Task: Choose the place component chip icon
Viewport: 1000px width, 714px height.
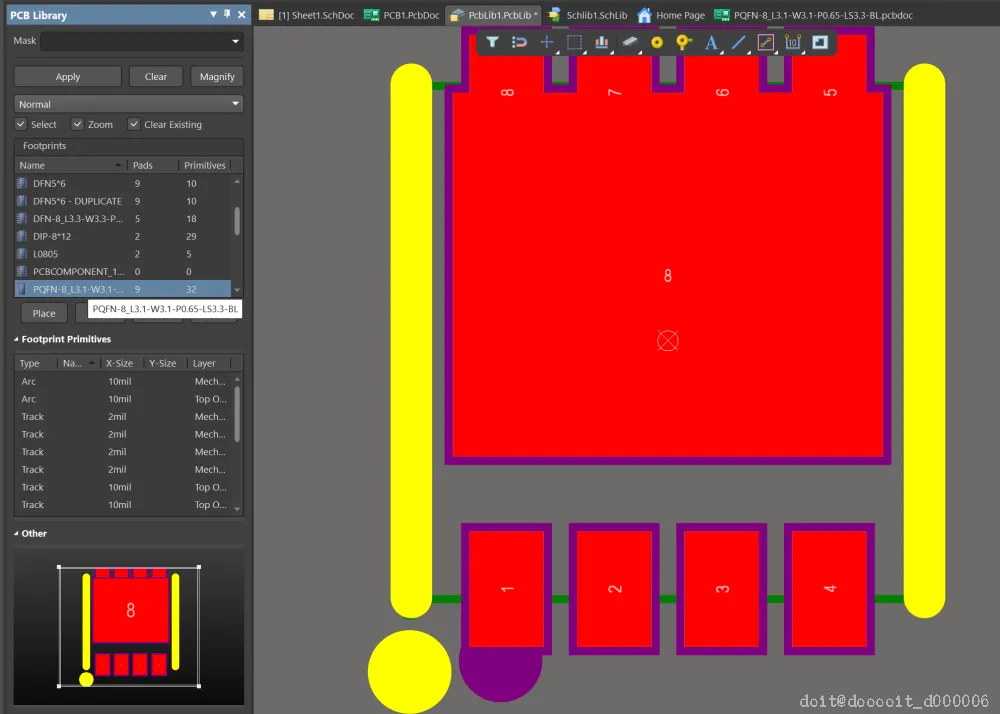Action: [x=629, y=43]
